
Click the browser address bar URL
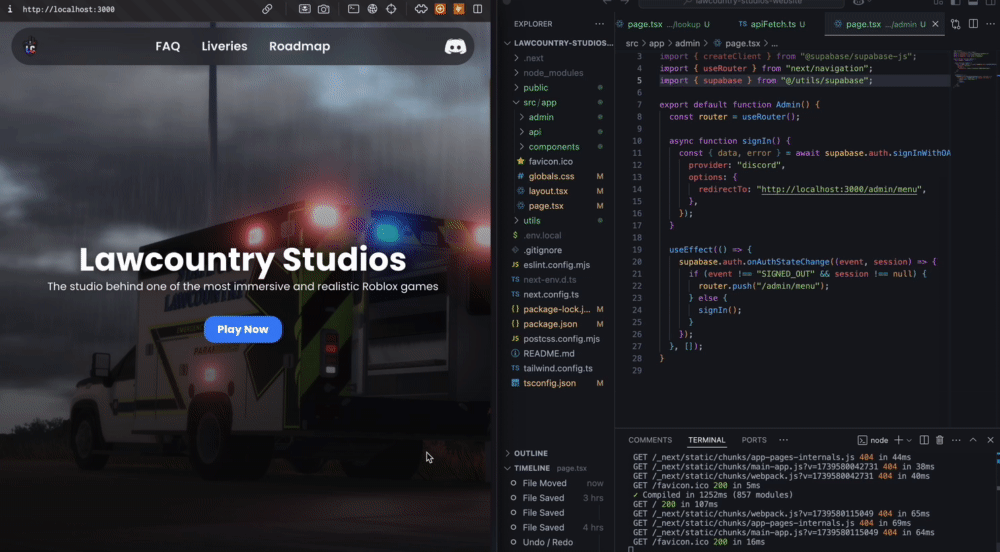68,10
